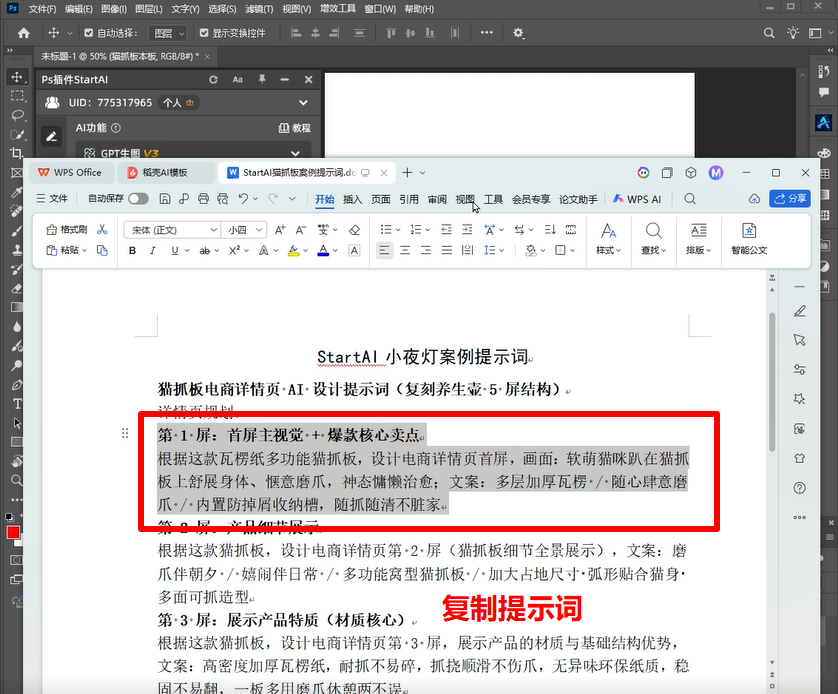Click the clear formatting eraser icon

[354, 230]
